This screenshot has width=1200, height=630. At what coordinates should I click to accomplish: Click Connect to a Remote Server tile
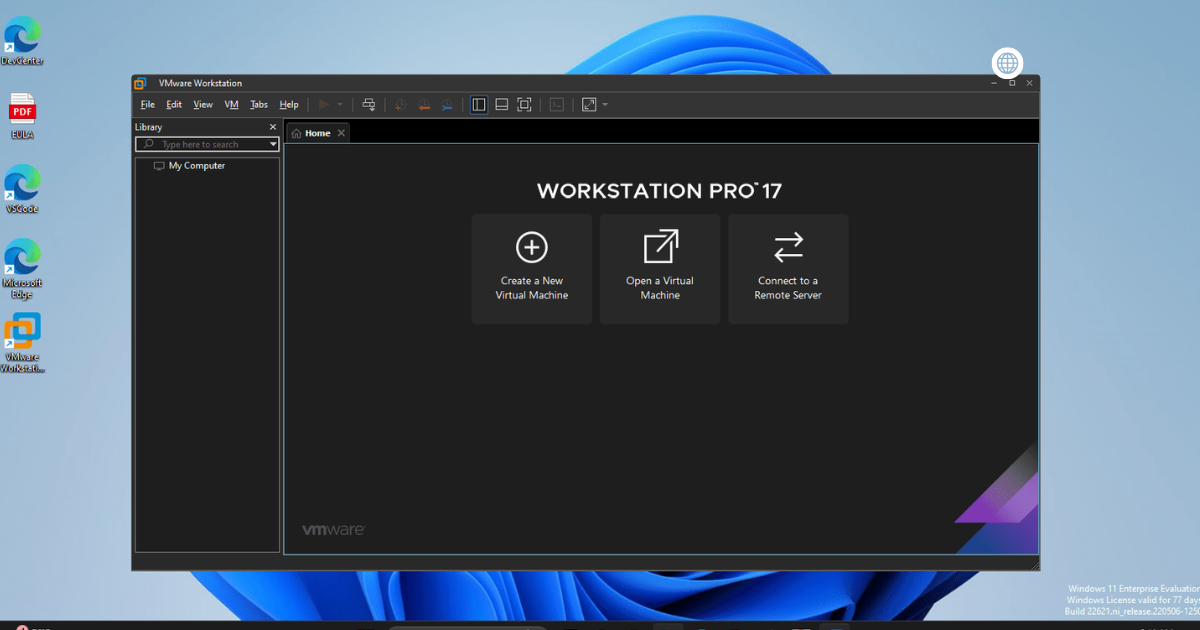(788, 269)
